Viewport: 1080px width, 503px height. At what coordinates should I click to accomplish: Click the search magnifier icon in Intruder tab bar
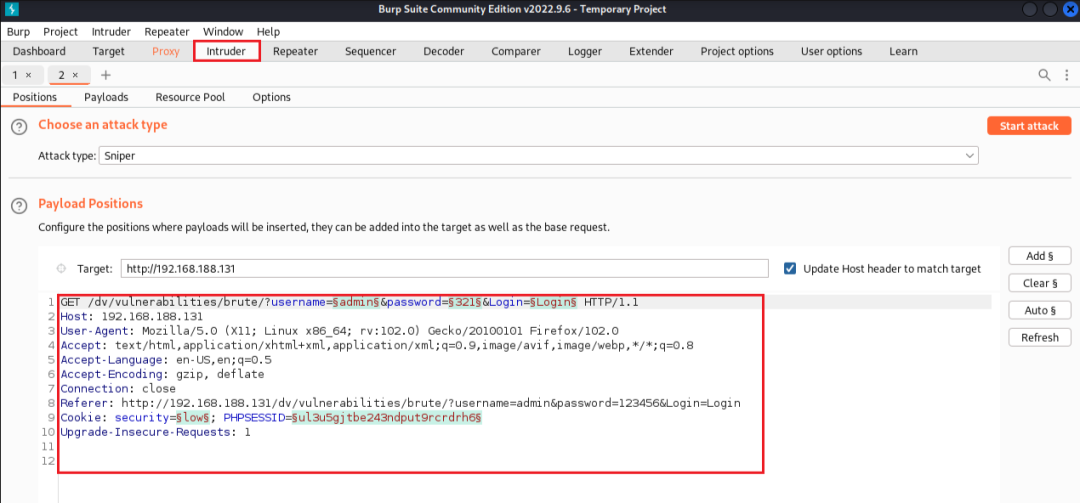pyautogui.click(x=1044, y=75)
